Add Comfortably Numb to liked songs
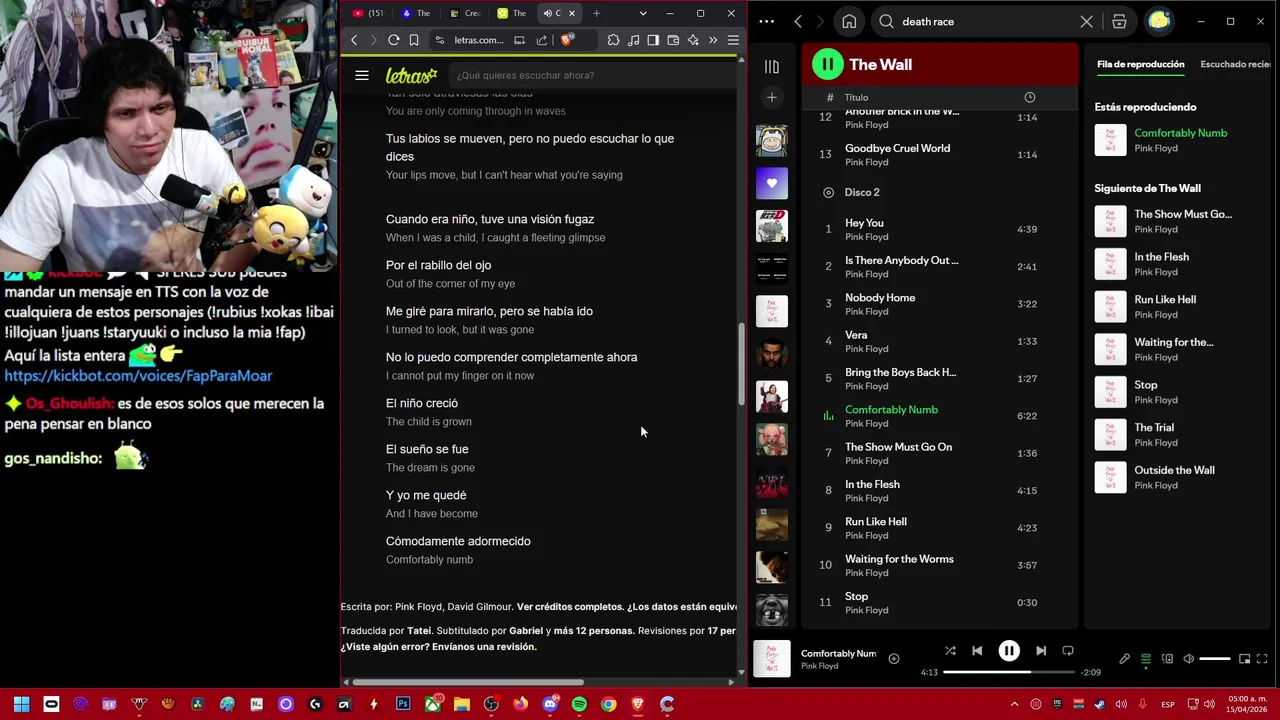Screen dimensions: 1280x720 894,658
